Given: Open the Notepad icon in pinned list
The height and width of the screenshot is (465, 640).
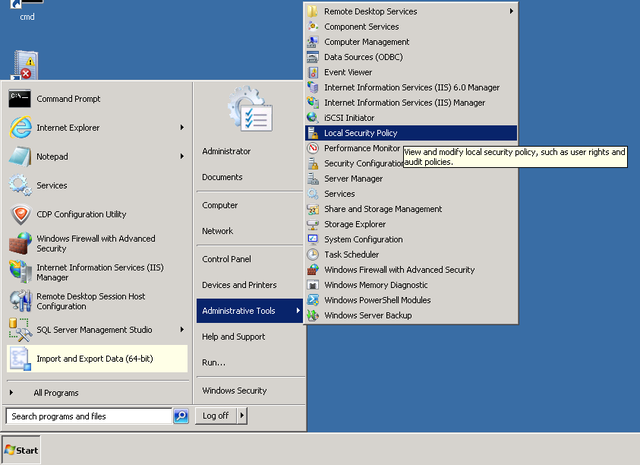Looking at the screenshot, I should (20, 157).
